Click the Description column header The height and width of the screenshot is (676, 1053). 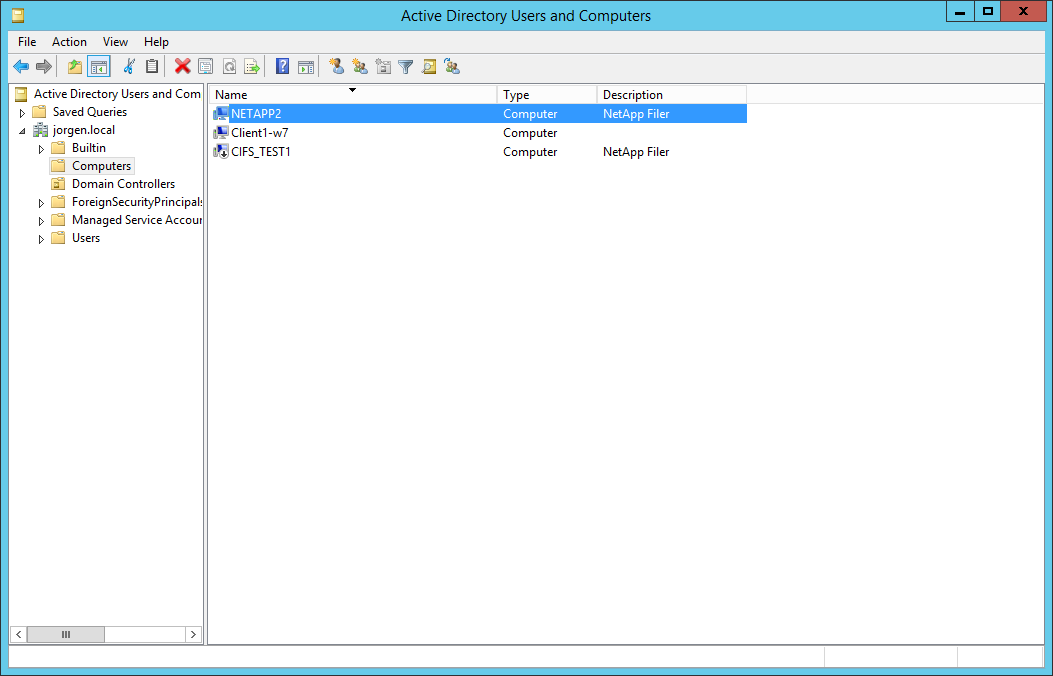pyautogui.click(x=670, y=95)
